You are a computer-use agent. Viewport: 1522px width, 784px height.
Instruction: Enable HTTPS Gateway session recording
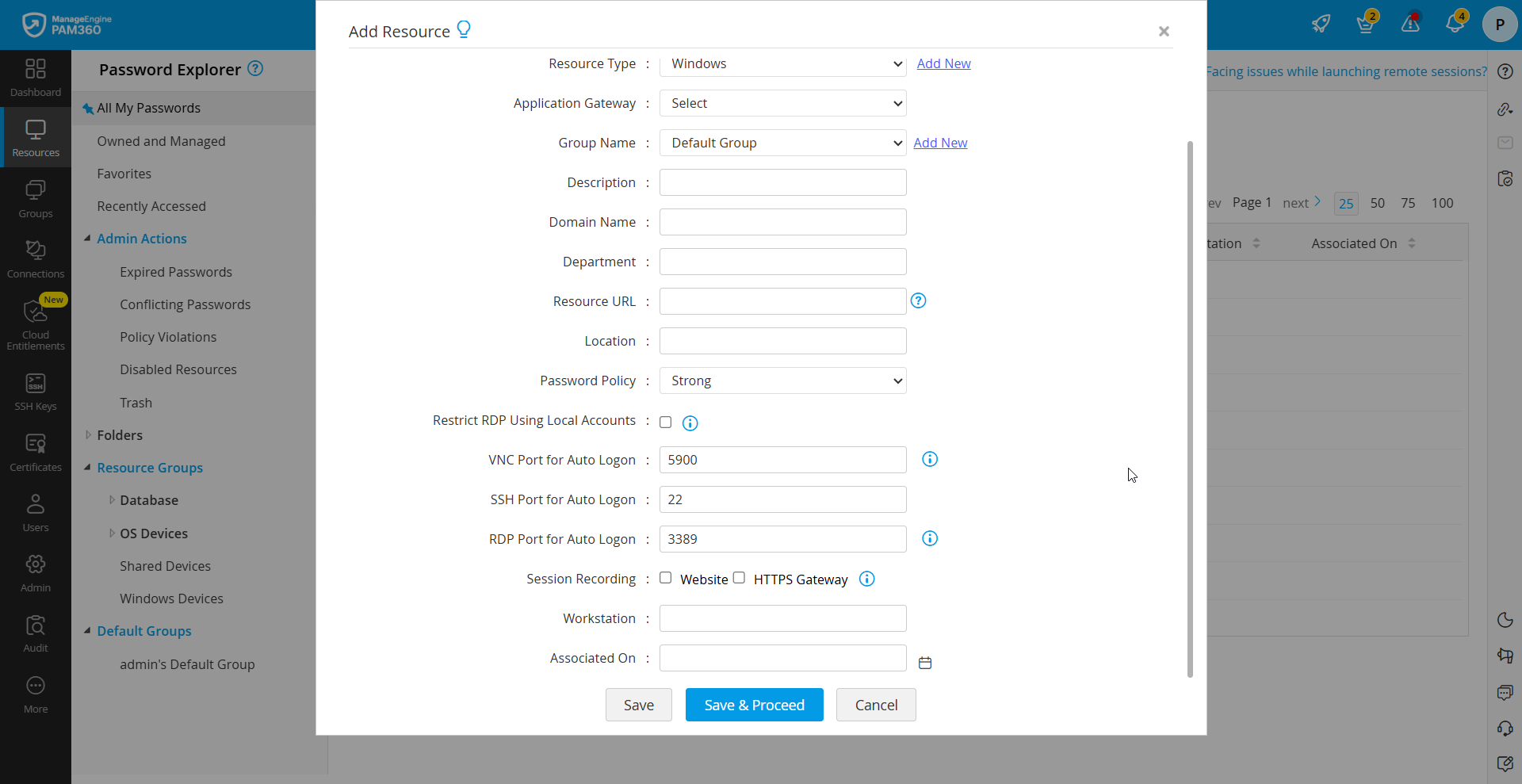(739, 578)
